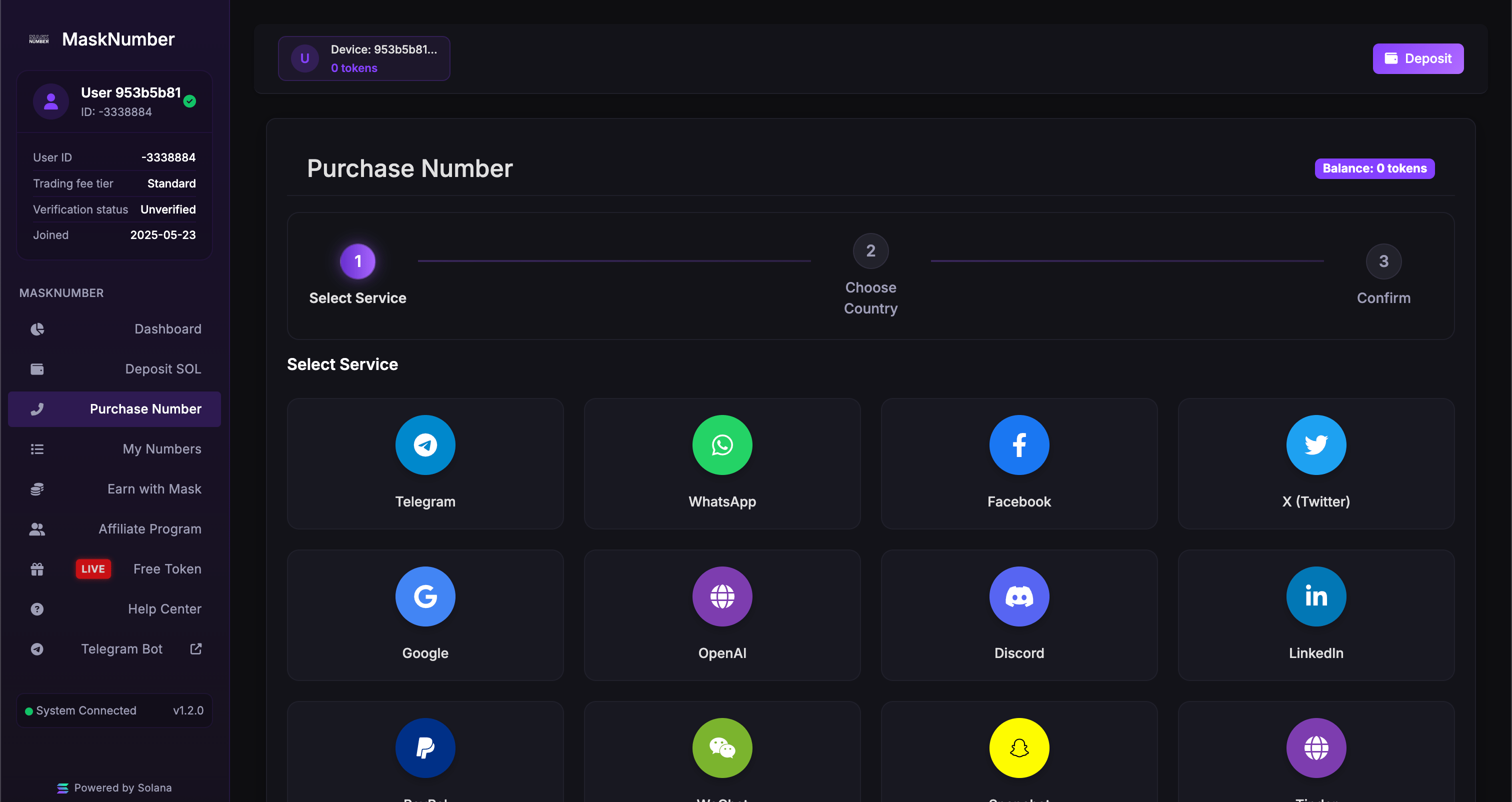This screenshot has height=802, width=1512.
Task: Click the U device avatar in header
Action: click(304, 58)
